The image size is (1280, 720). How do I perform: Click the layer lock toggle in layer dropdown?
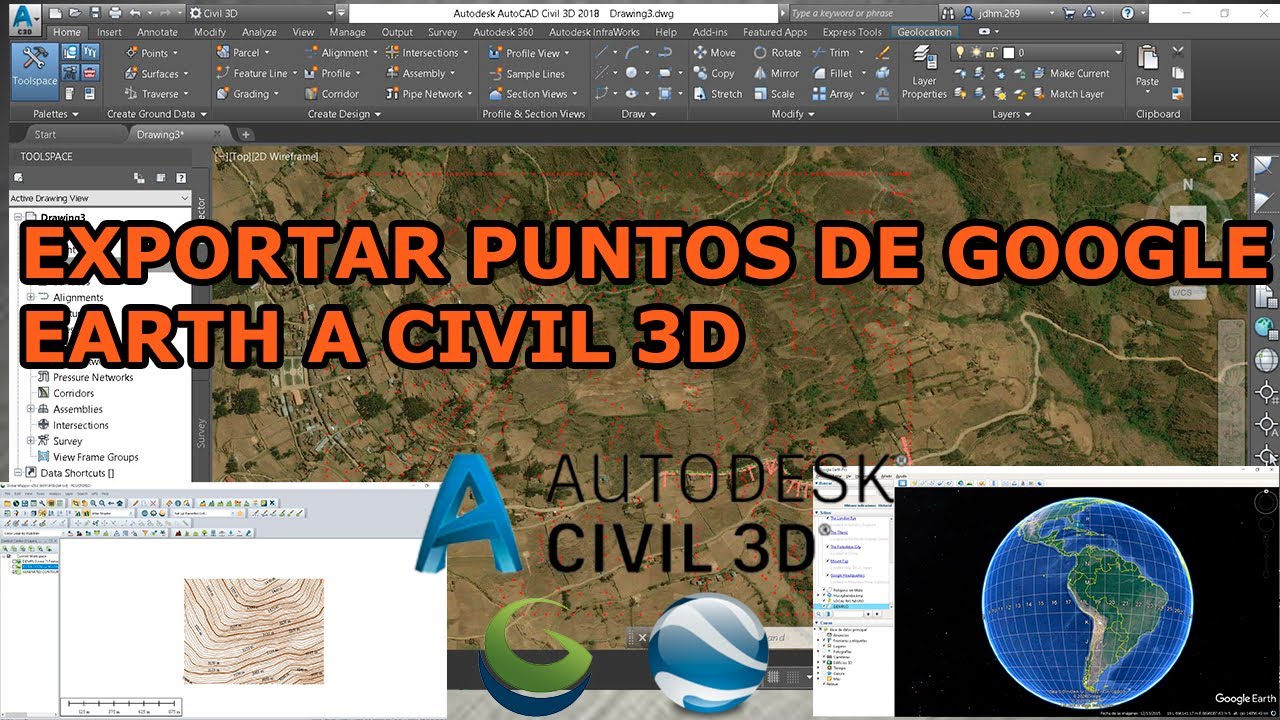992,53
